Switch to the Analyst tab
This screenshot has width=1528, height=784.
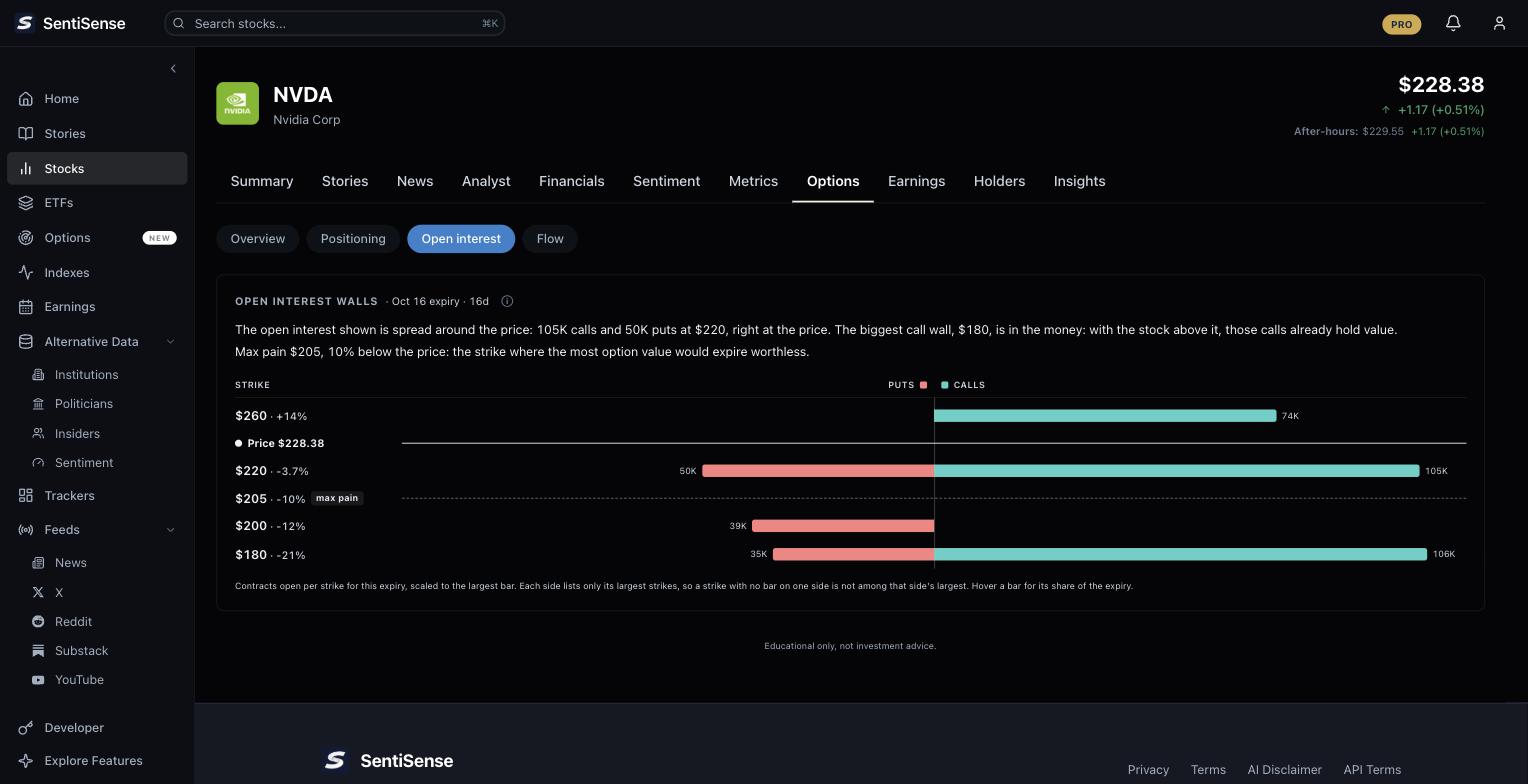(x=486, y=181)
